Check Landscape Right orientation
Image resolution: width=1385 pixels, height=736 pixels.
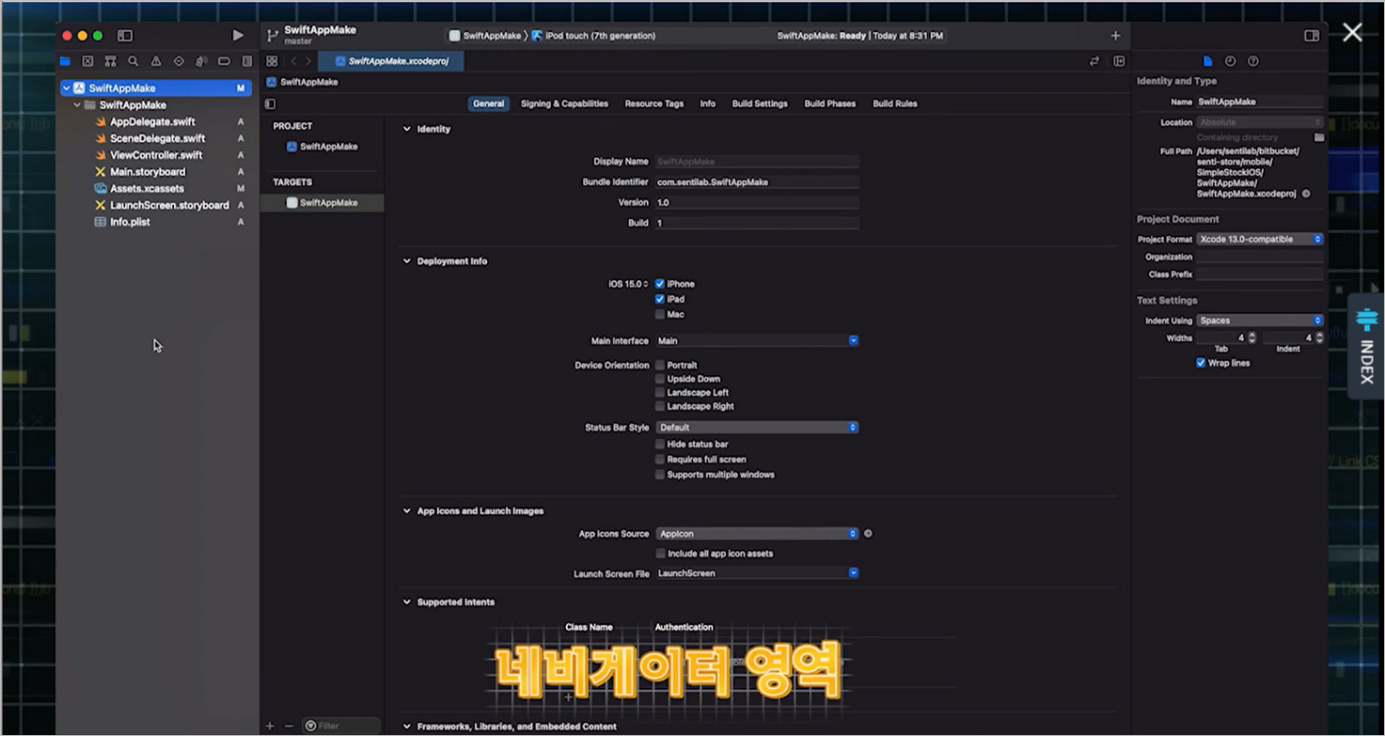(x=660, y=406)
